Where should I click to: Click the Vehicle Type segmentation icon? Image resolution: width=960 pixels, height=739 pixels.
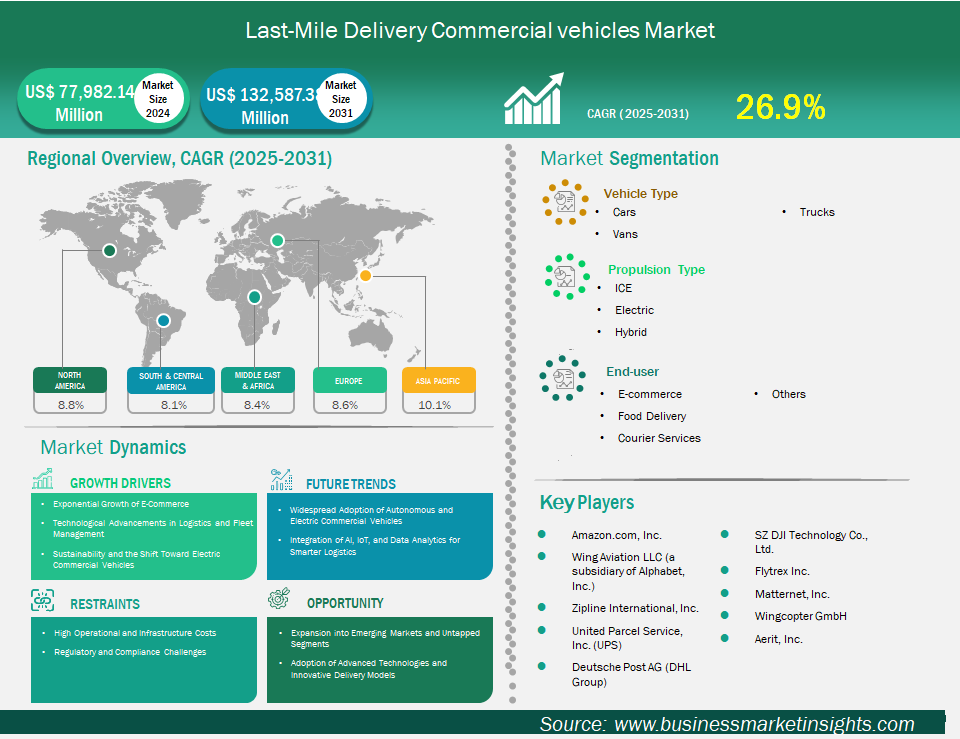(x=565, y=202)
